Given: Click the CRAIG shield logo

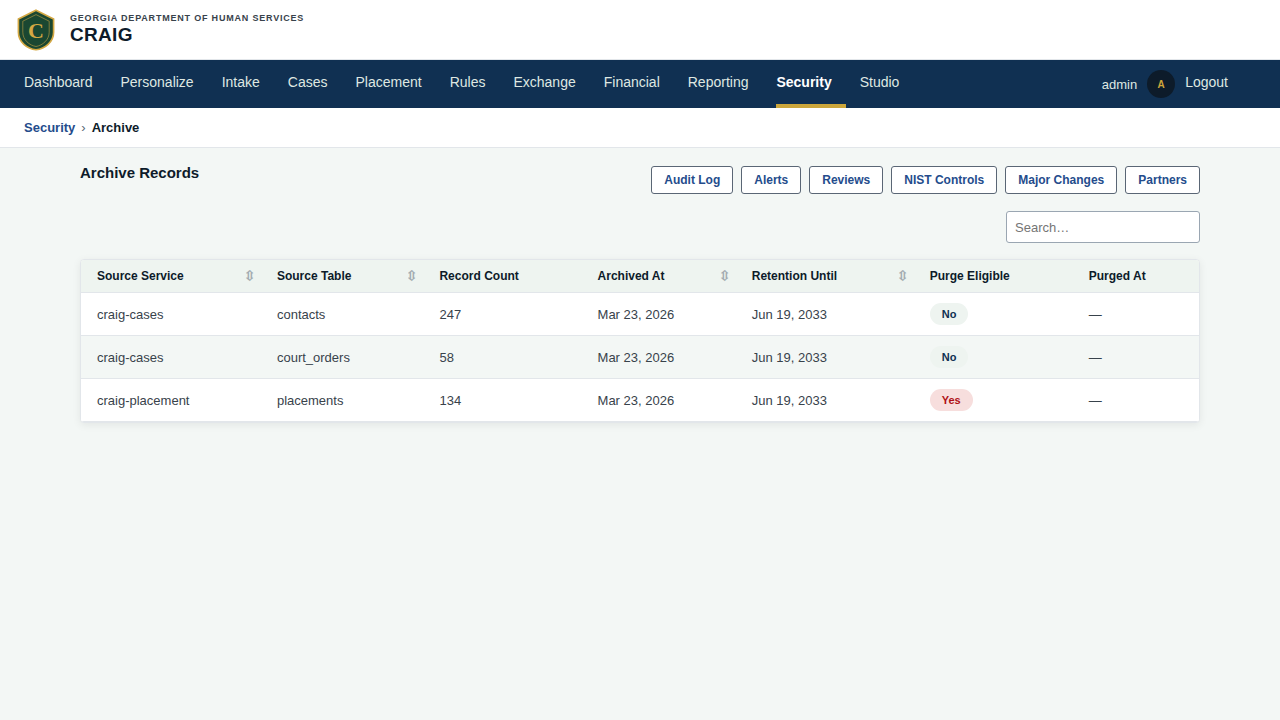Looking at the screenshot, I should click(x=36, y=30).
